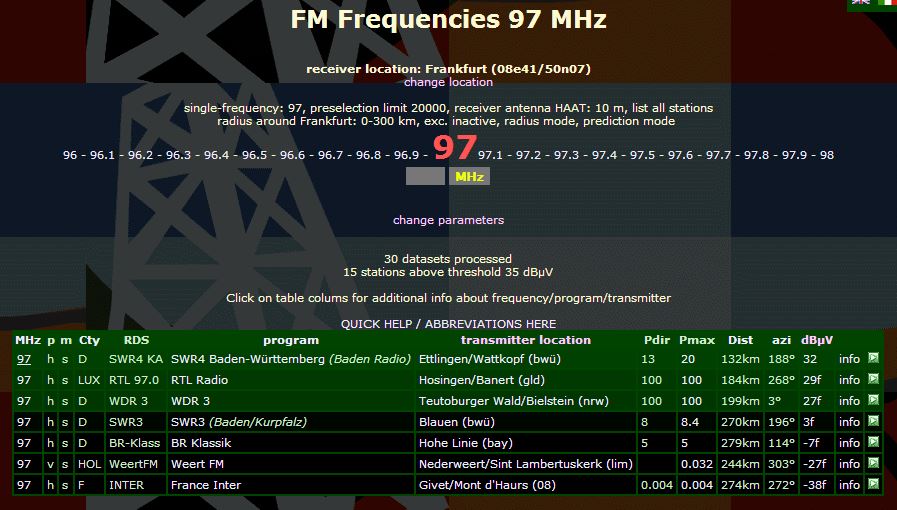Jump to frequency 96.7

coord(331,155)
